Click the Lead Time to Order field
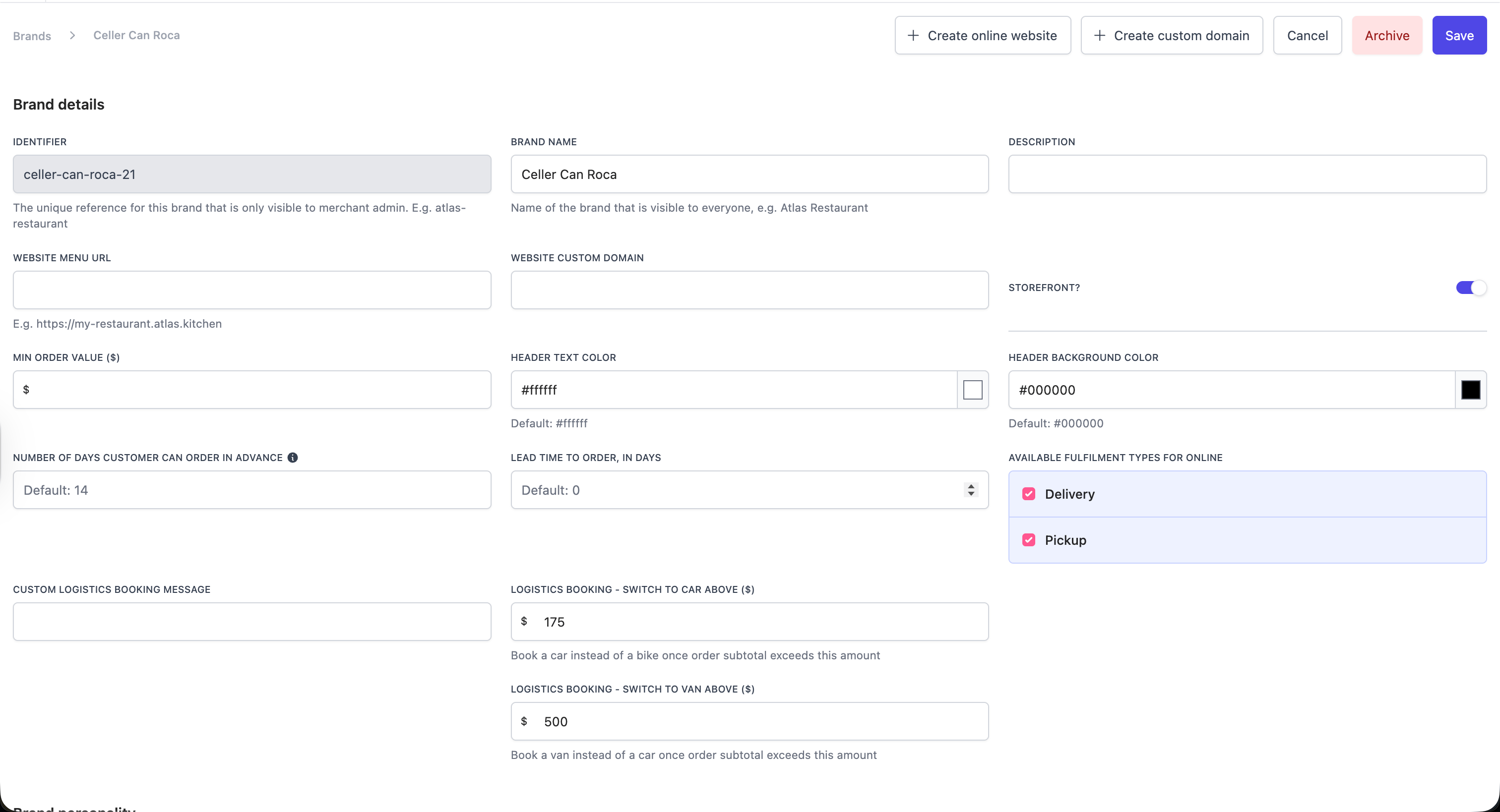 [x=750, y=490]
